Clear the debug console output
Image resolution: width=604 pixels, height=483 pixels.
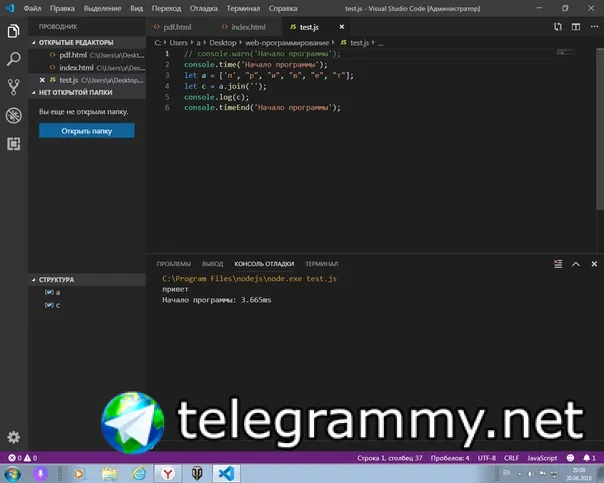coord(558,264)
